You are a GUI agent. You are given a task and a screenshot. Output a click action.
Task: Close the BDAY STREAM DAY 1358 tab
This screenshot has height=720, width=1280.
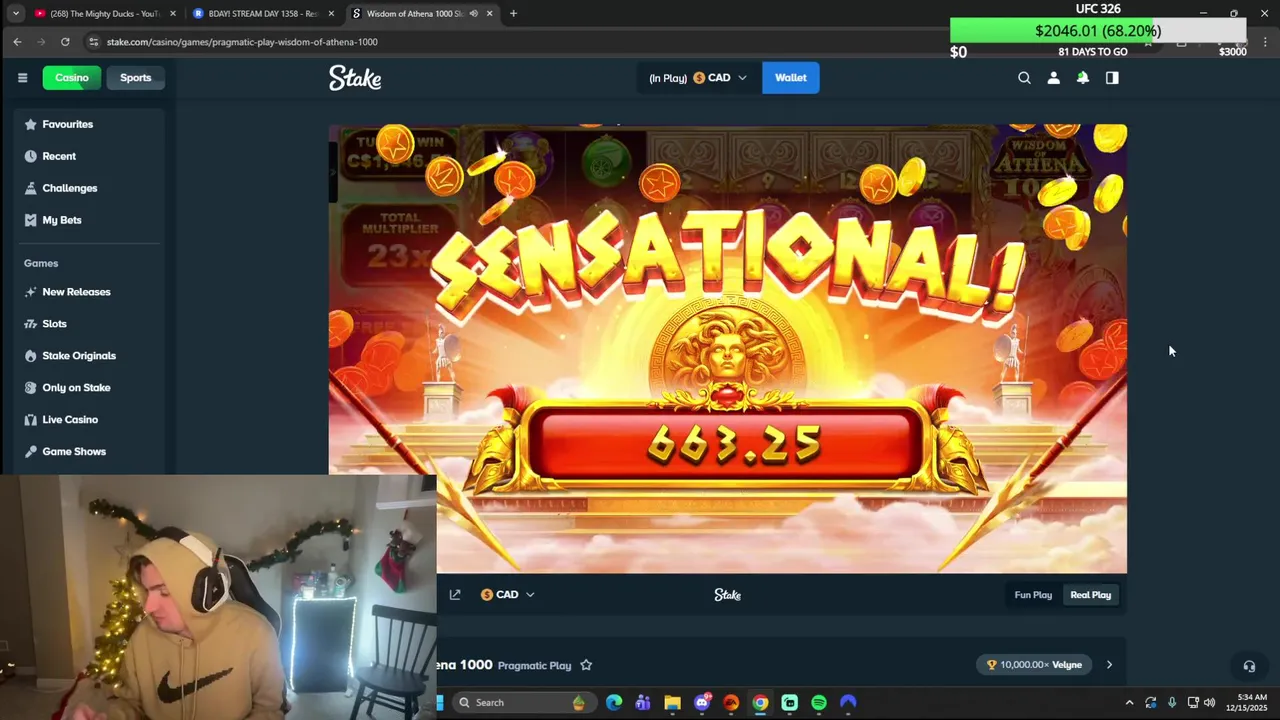[331, 14]
